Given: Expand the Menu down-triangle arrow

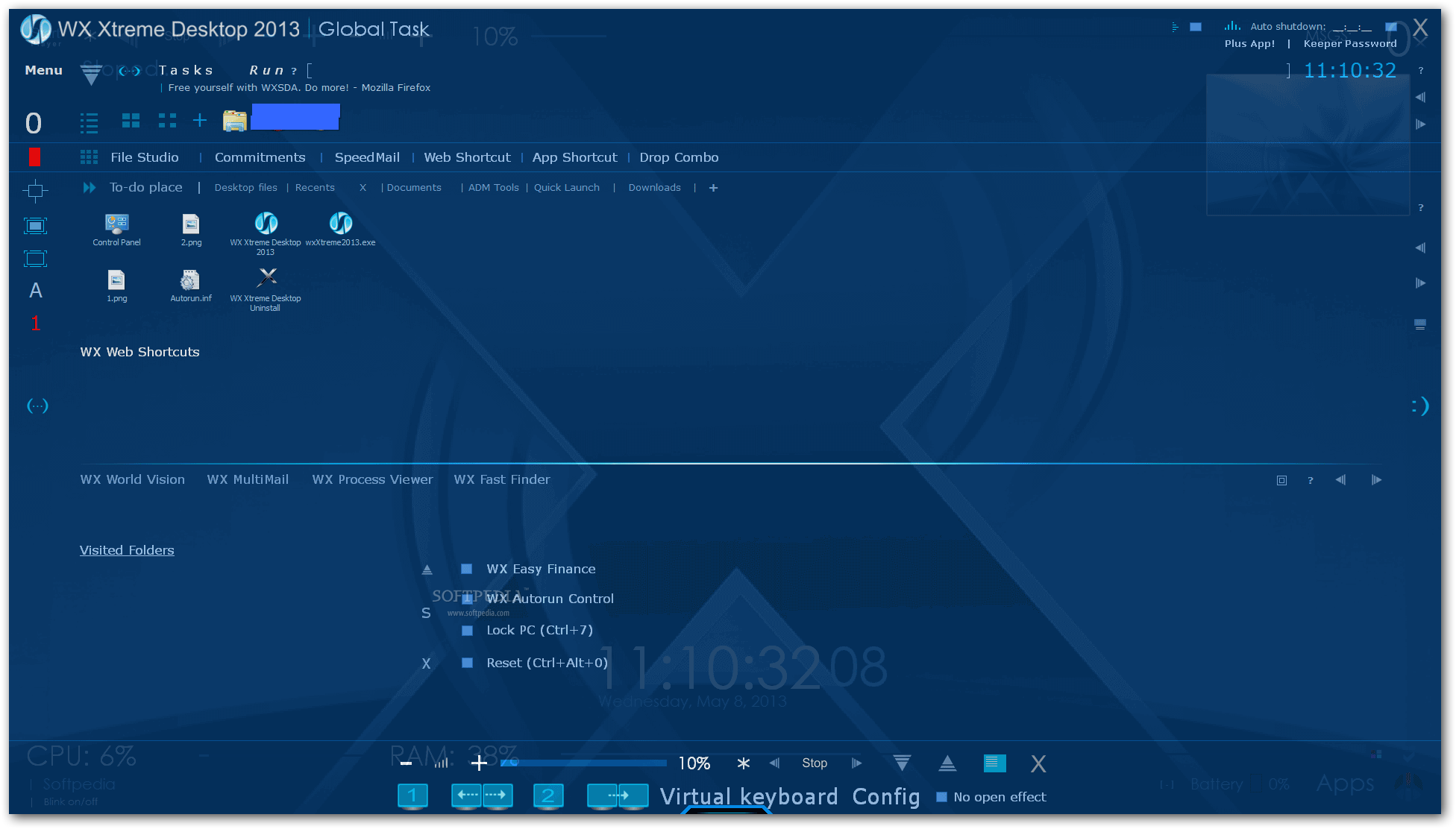Looking at the screenshot, I should (x=91, y=75).
